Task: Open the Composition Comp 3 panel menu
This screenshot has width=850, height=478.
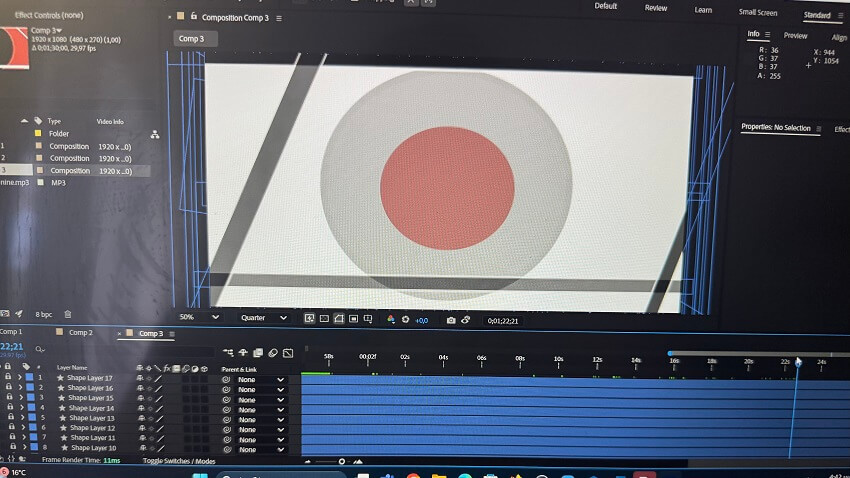Action: point(279,18)
